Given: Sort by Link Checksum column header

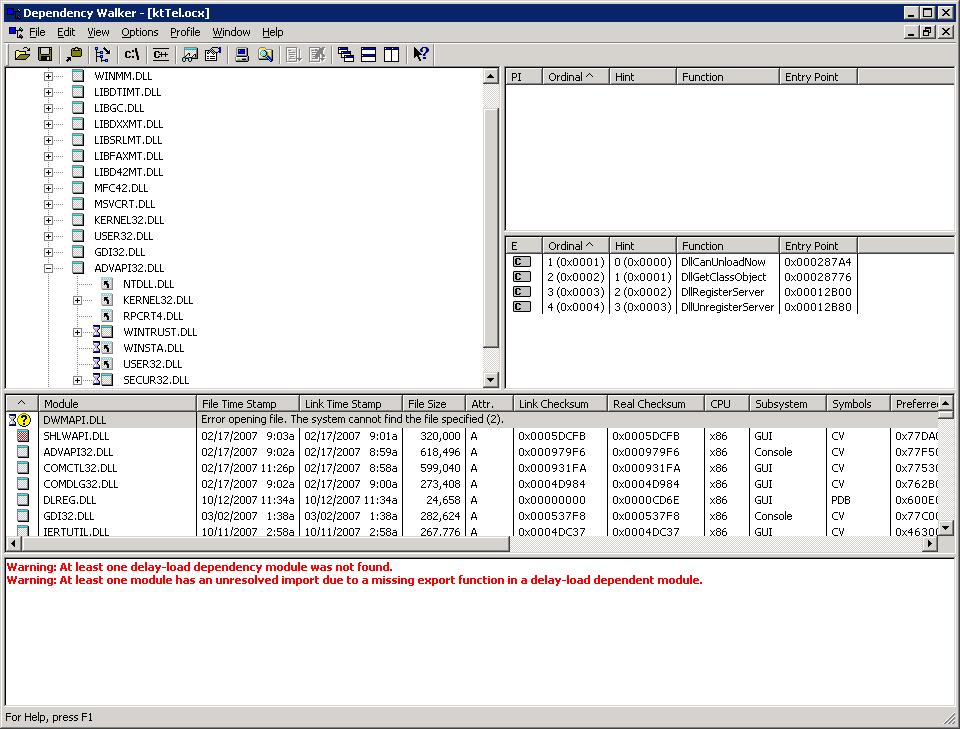Looking at the screenshot, I should pos(560,404).
